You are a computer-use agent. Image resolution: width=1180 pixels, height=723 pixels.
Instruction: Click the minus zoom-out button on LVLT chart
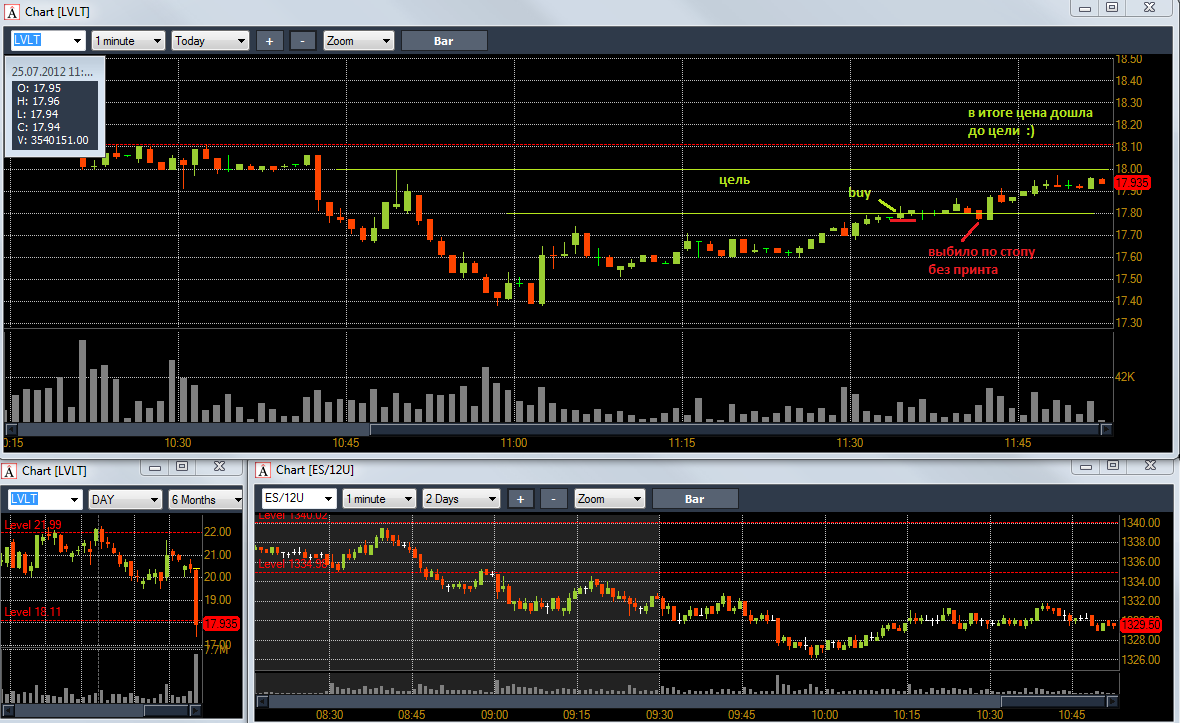tap(303, 41)
